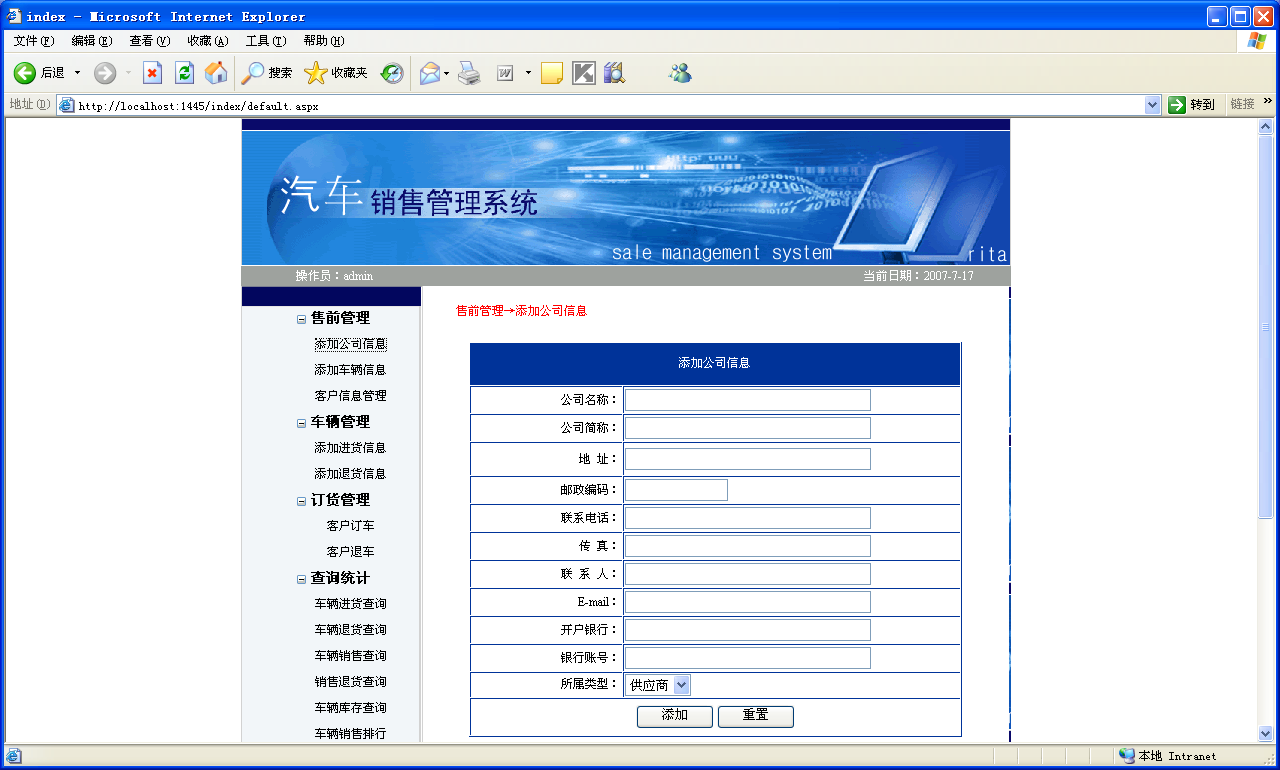This screenshot has height=770, width=1280.
Task: Open the 帮助(H) menu
Action: (x=324, y=41)
